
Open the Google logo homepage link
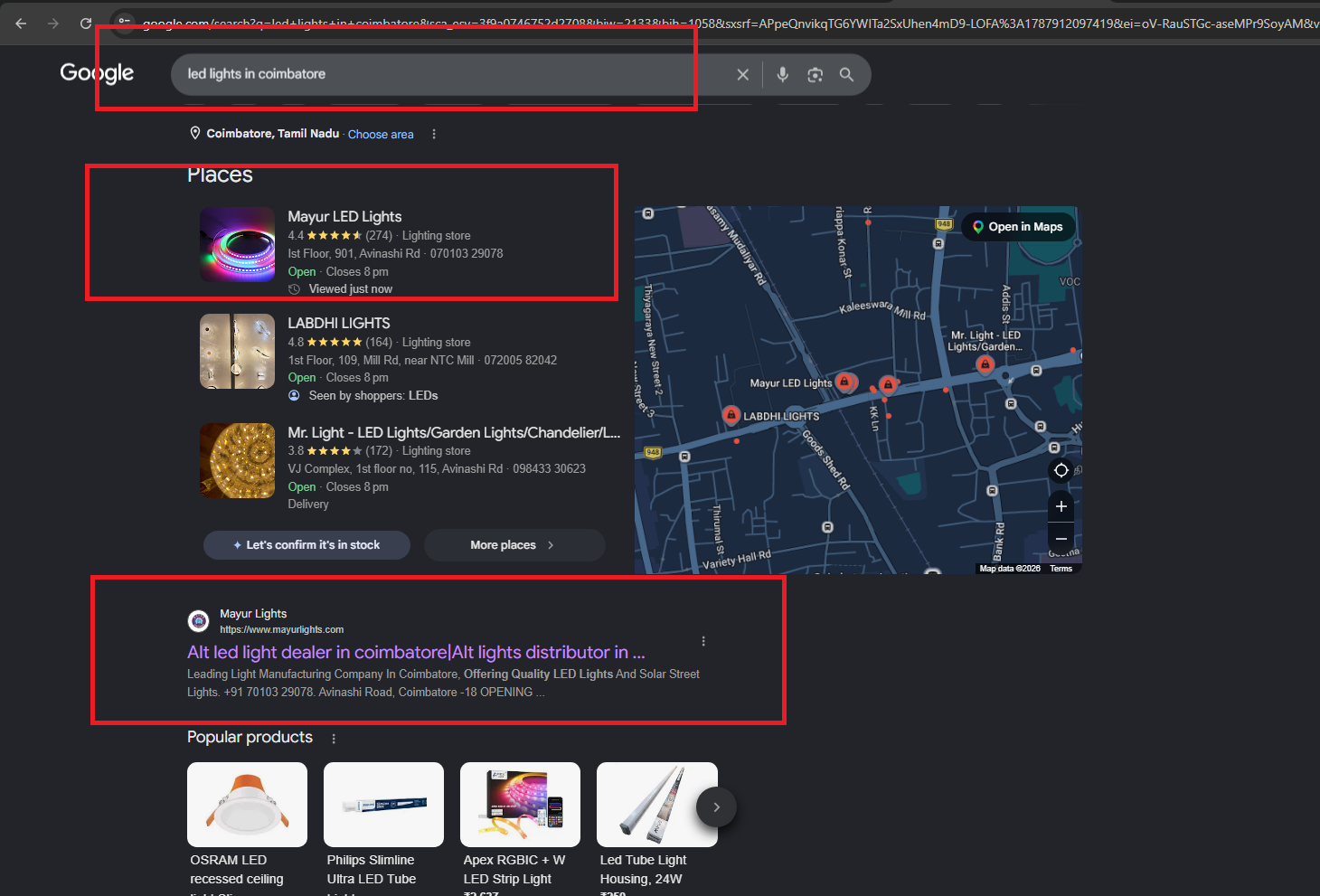tap(97, 73)
